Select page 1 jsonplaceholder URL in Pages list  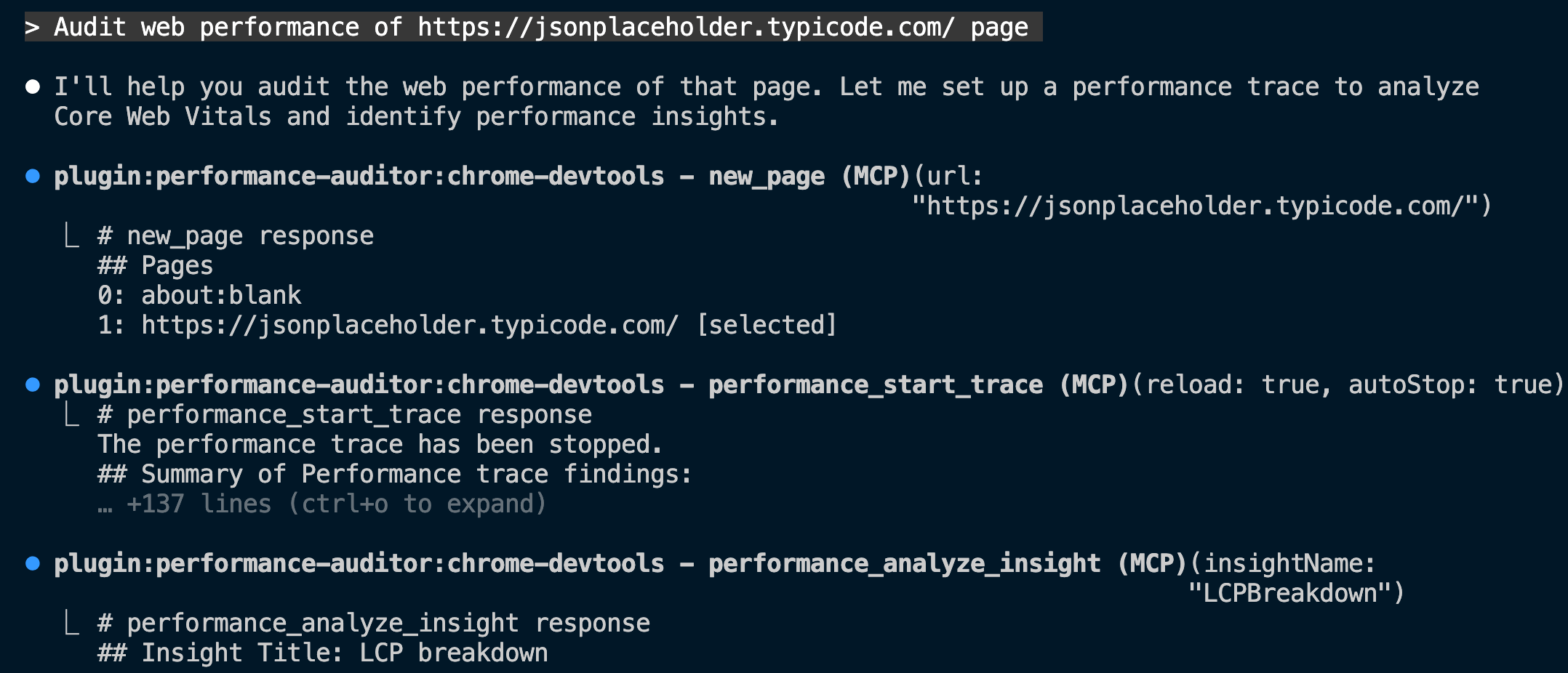(x=409, y=325)
